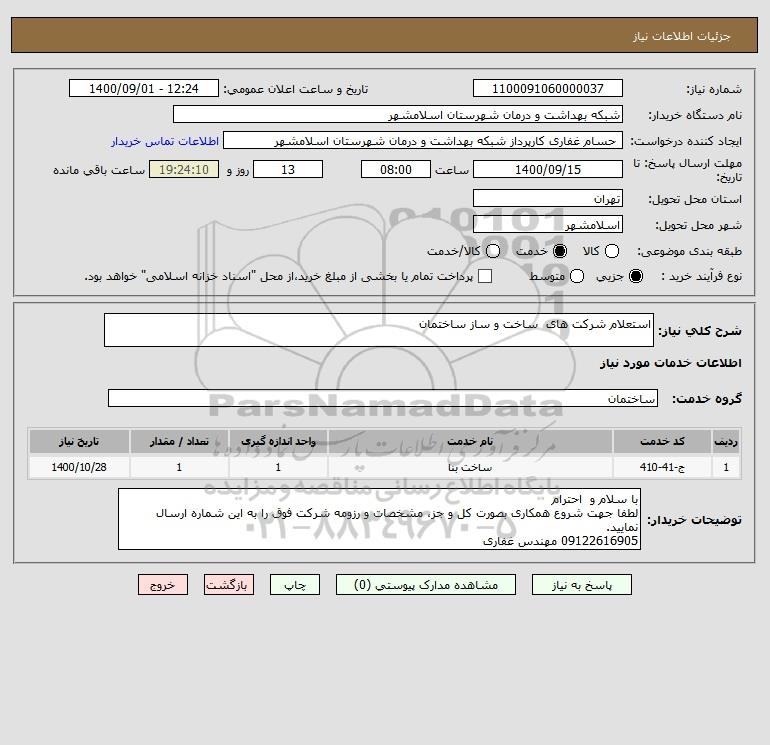Image resolution: width=770 pixels, height=745 pixels.
Task: Click the delivery city field اسلامشهر
Action: coord(548,224)
